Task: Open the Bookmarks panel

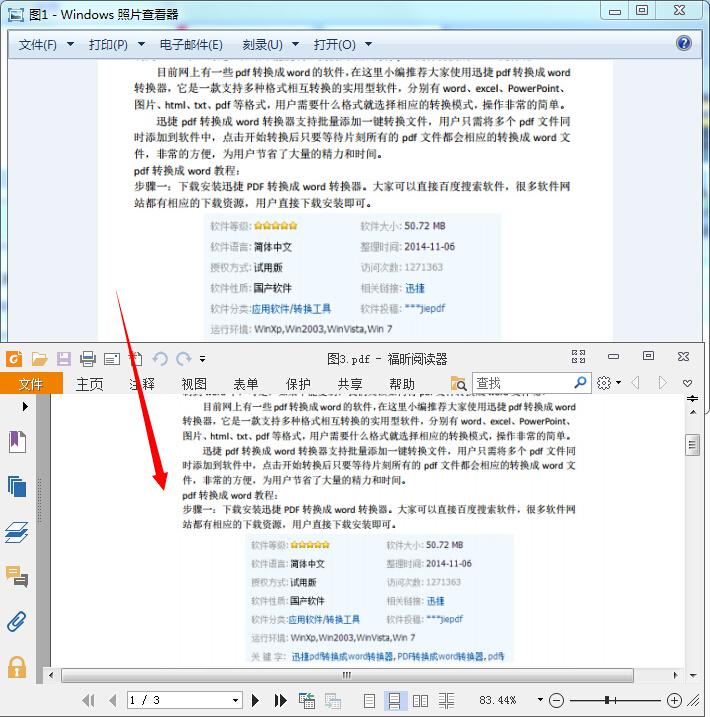Action: coord(17,442)
